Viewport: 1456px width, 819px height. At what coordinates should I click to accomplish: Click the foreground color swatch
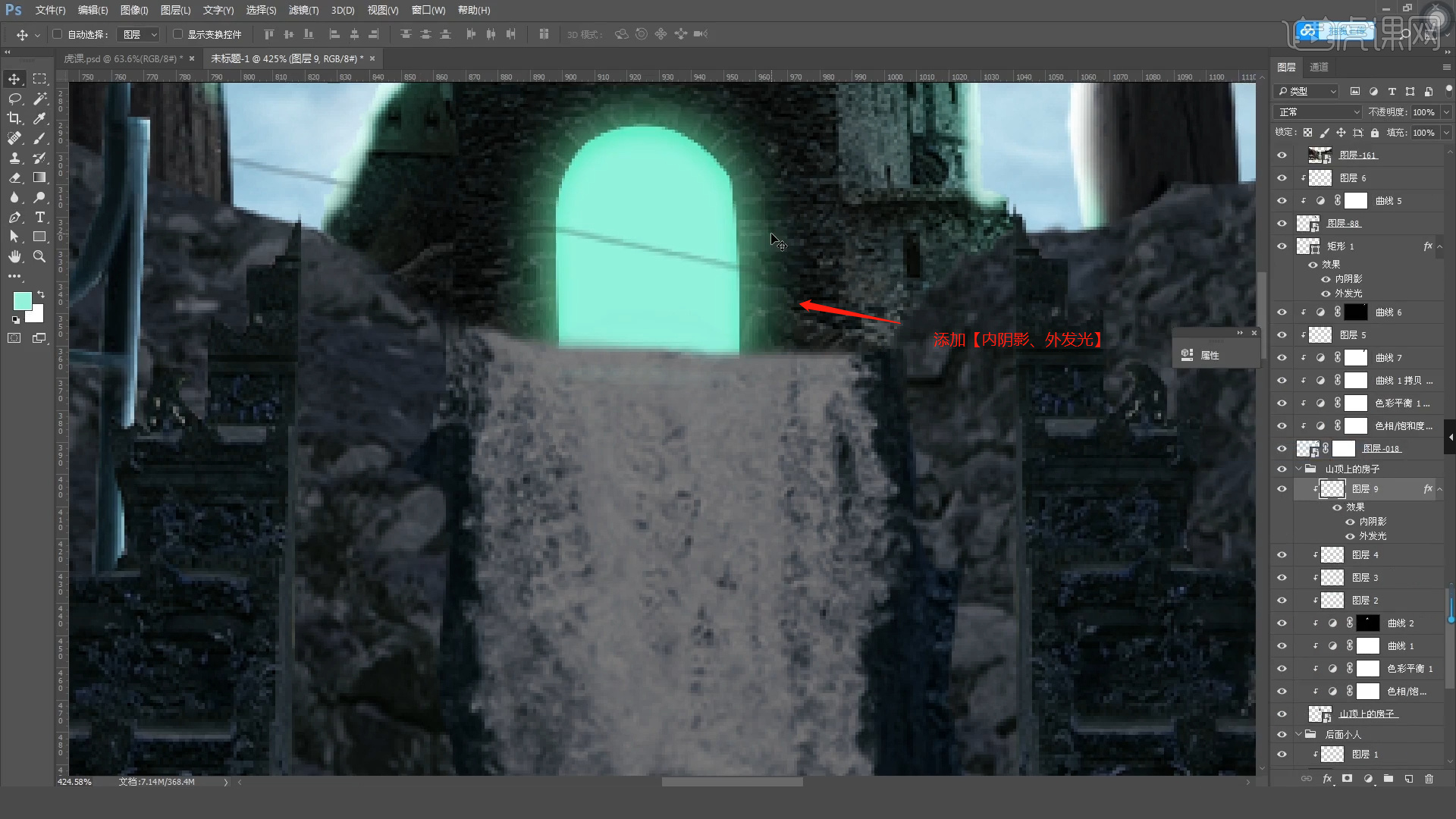[x=22, y=301]
